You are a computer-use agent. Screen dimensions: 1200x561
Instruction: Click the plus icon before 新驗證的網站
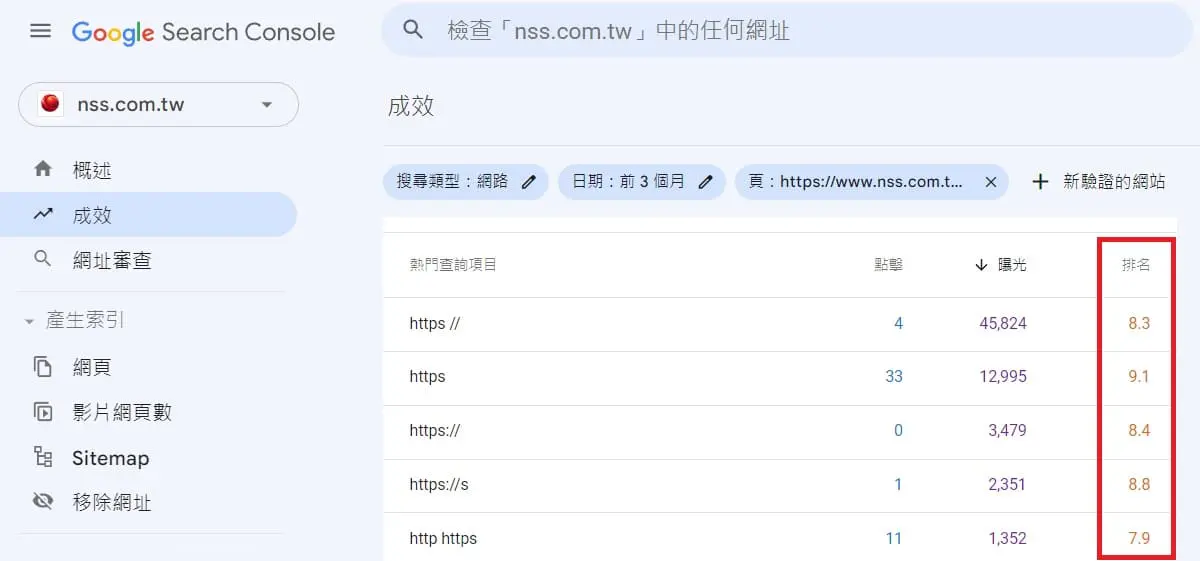pos(1040,182)
